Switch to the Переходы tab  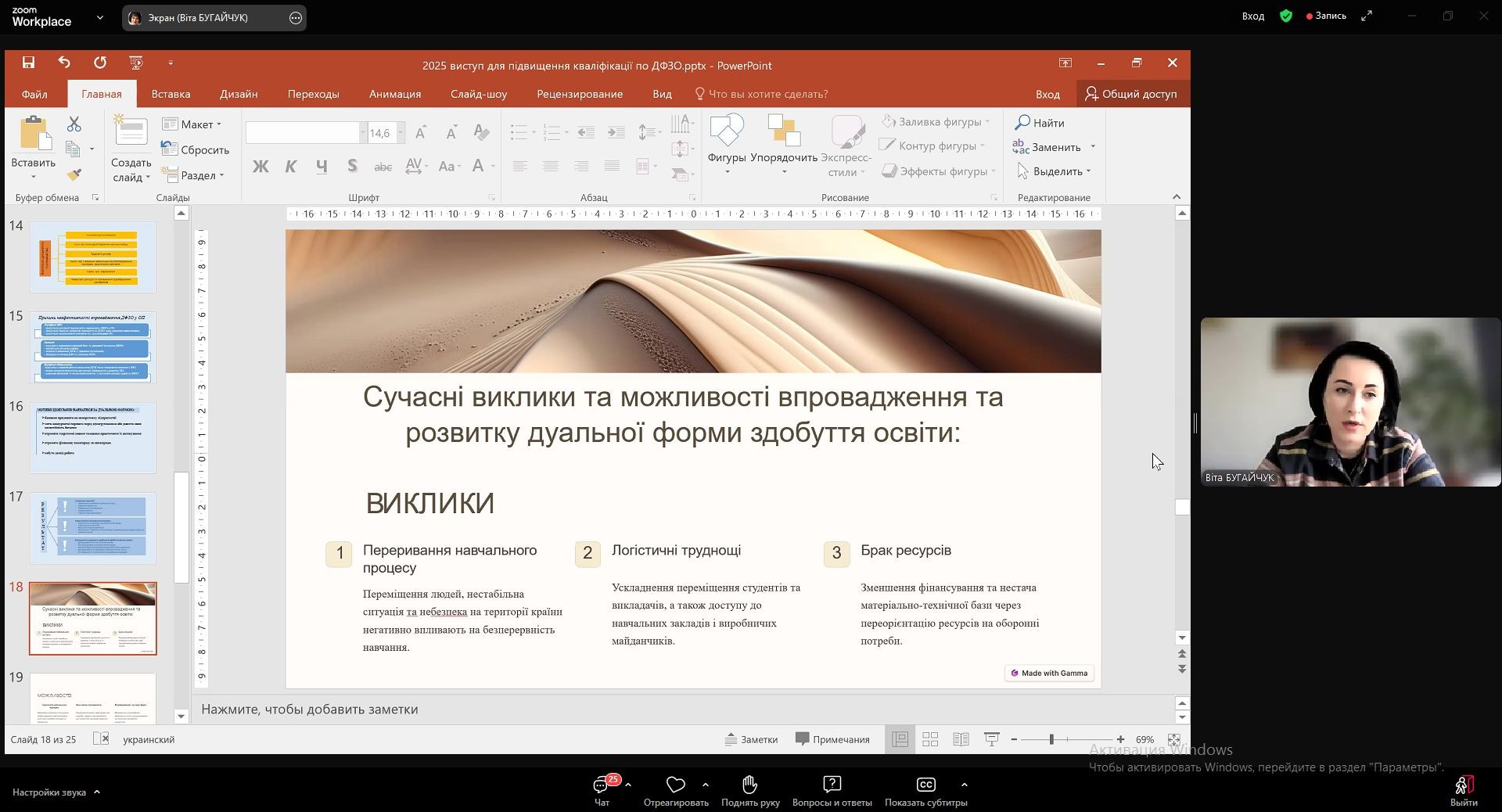[313, 94]
